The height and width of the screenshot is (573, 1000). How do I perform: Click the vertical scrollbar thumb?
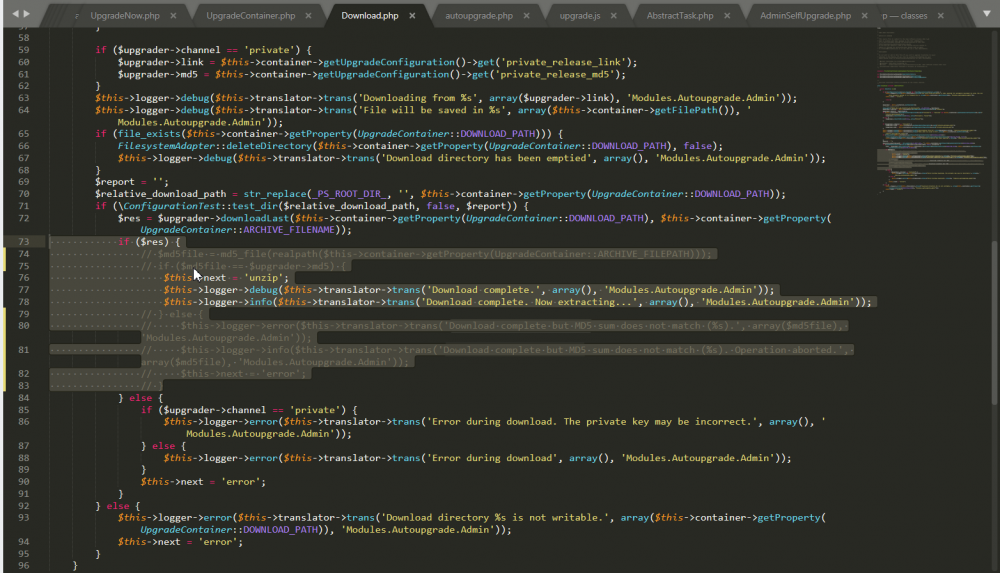pos(992,320)
